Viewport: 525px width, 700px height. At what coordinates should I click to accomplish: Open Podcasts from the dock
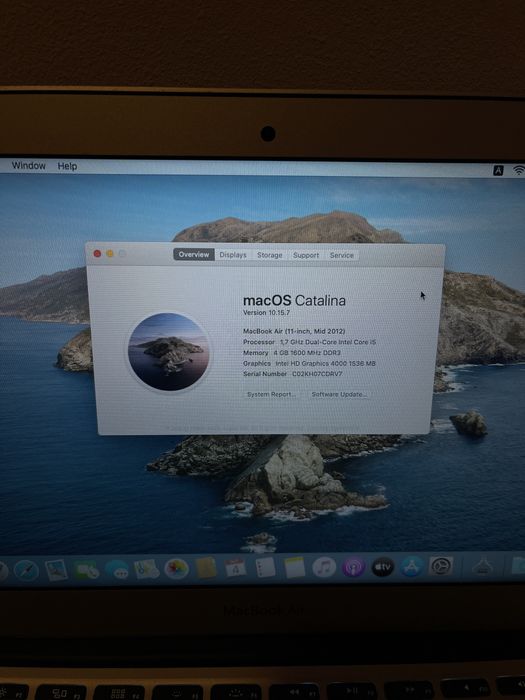point(354,567)
